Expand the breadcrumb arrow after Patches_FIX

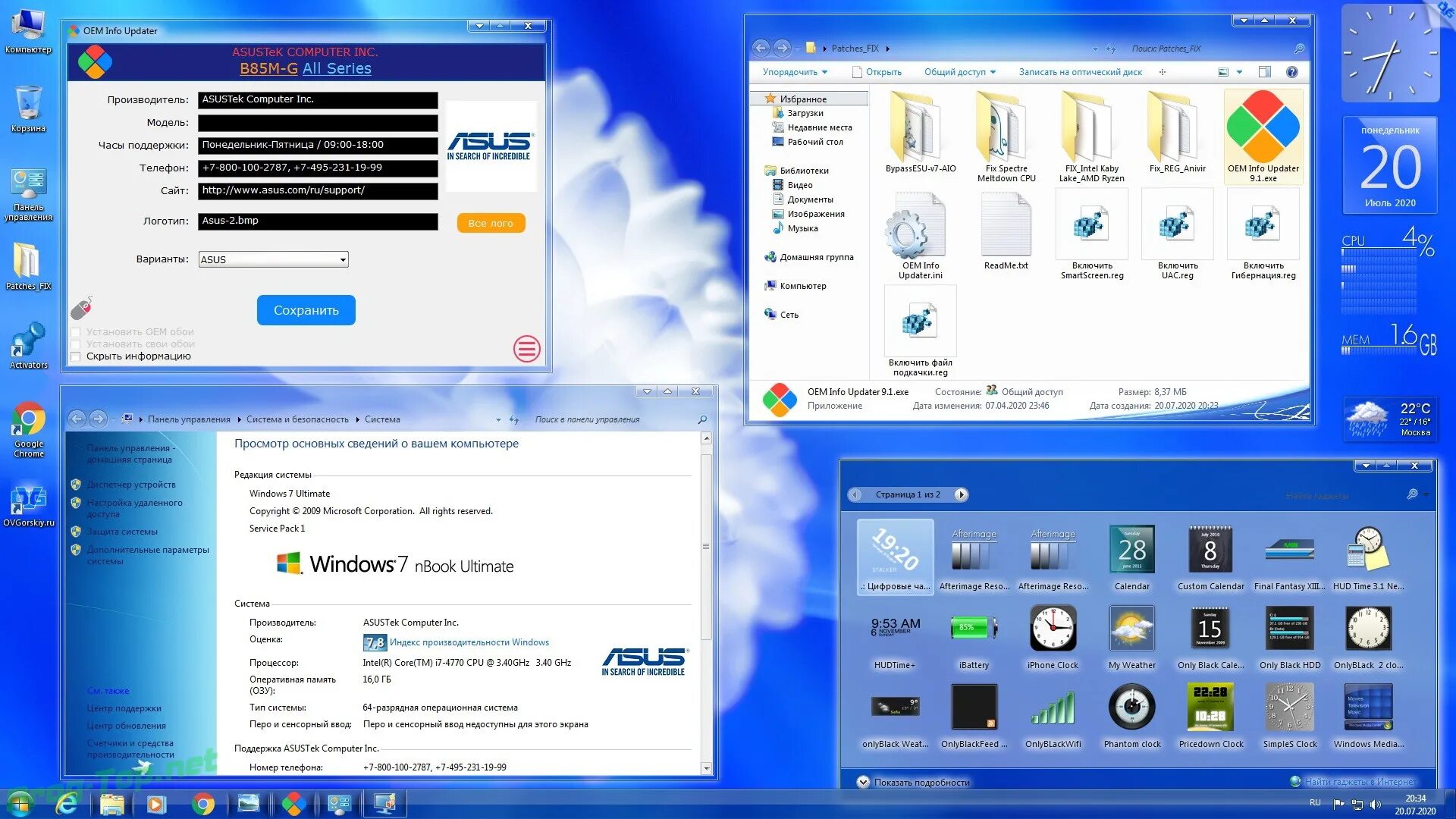(887, 49)
